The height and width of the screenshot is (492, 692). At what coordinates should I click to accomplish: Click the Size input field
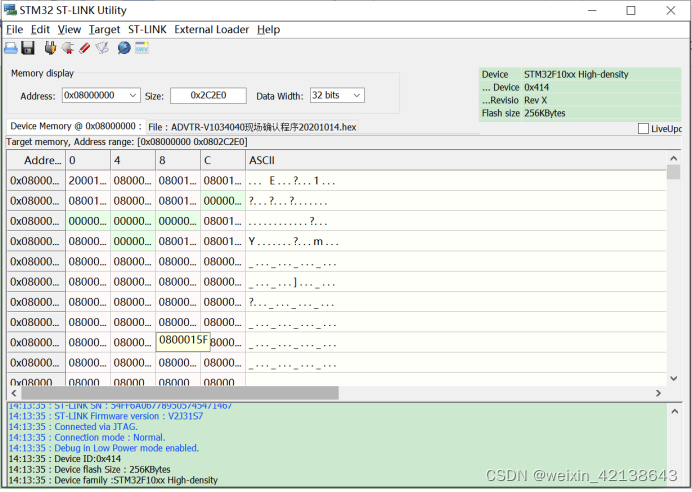(208, 95)
